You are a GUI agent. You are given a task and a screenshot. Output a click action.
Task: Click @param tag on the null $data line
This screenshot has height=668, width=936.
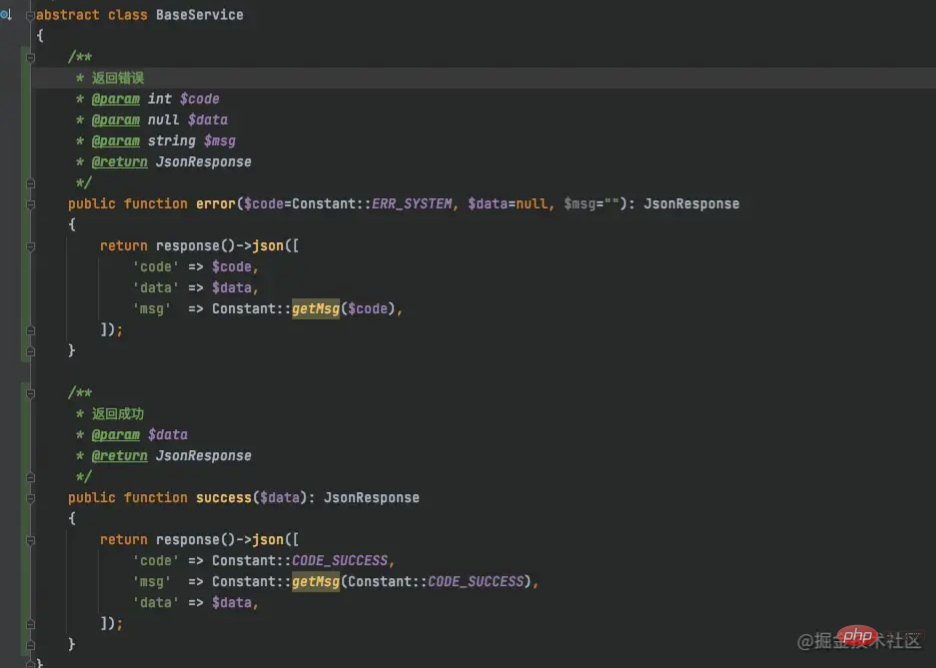pyautogui.click(x=116, y=120)
